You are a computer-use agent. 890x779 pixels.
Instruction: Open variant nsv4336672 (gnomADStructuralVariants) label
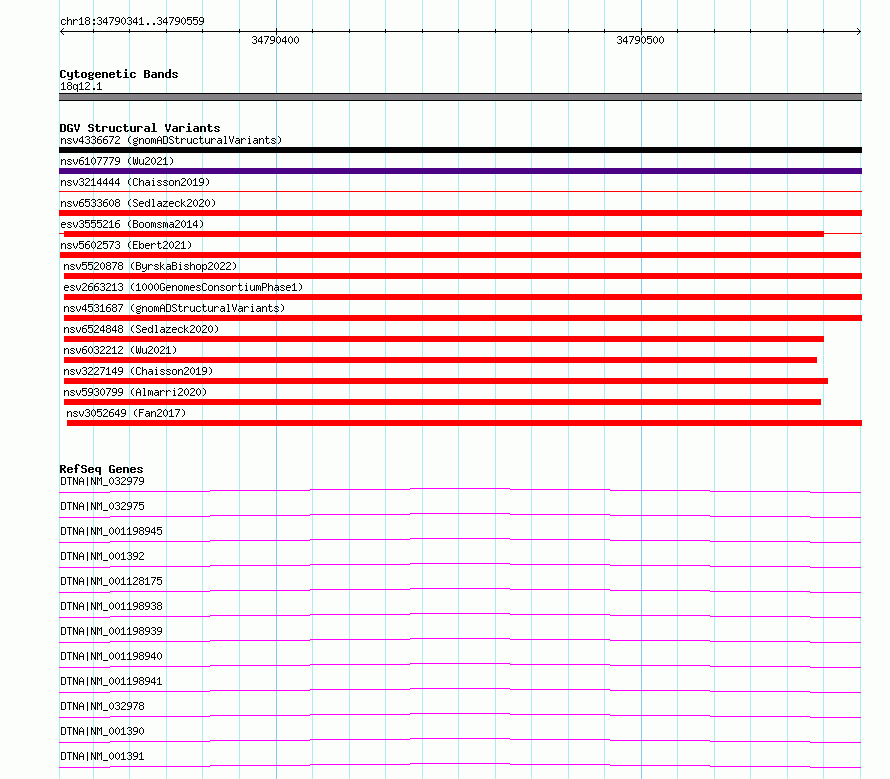[x=171, y=140]
